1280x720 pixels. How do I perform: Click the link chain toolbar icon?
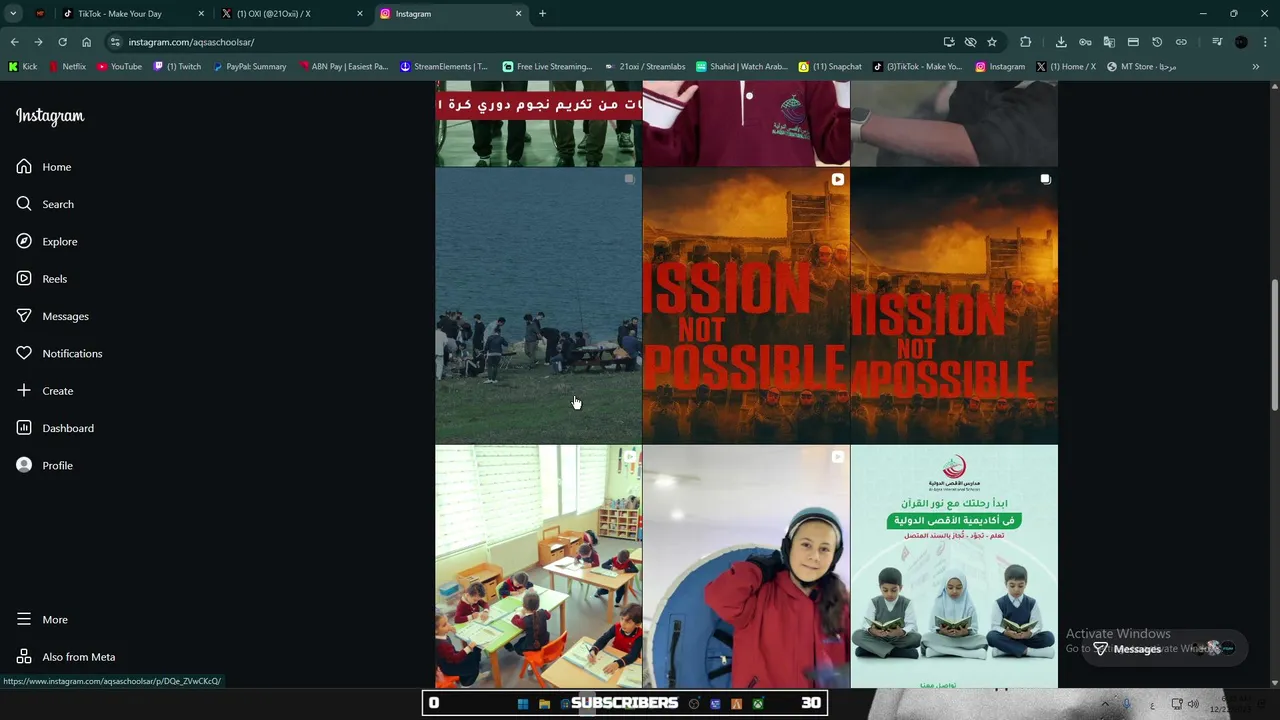pyautogui.click(x=1181, y=42)
